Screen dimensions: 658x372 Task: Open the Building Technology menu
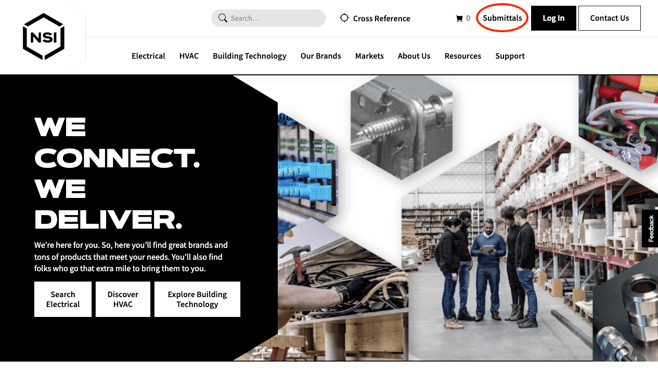click(249, 56)
